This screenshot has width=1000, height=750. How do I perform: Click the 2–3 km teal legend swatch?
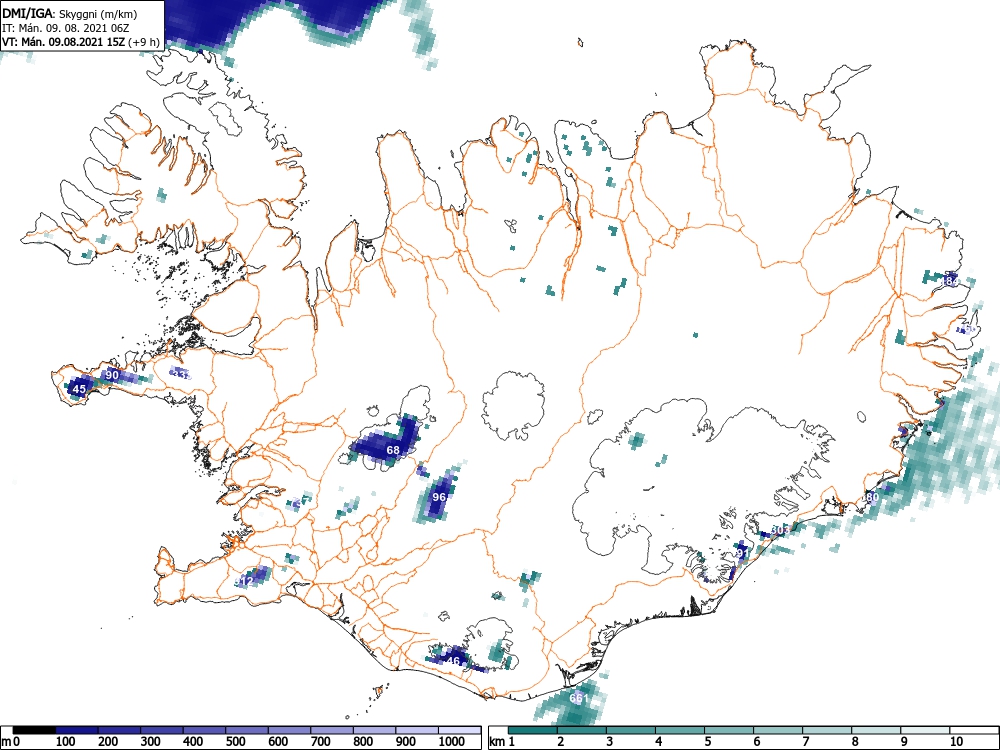(x=582, y=730)
